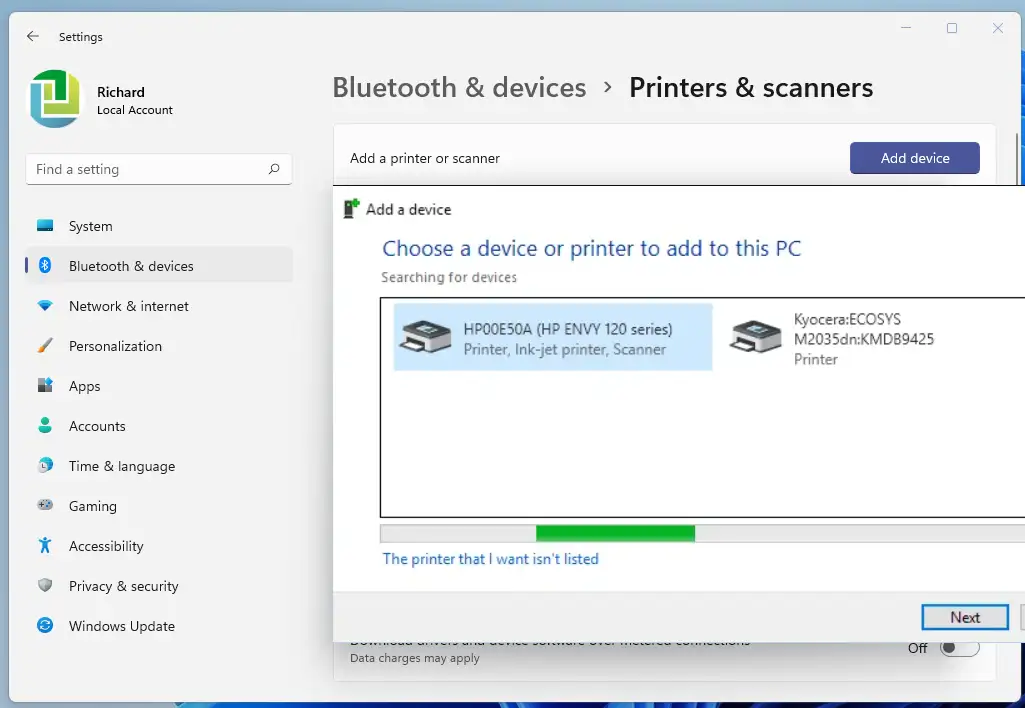Click the Printers & scanners page title
The image size is (1025, 708).
click(751, 88)
